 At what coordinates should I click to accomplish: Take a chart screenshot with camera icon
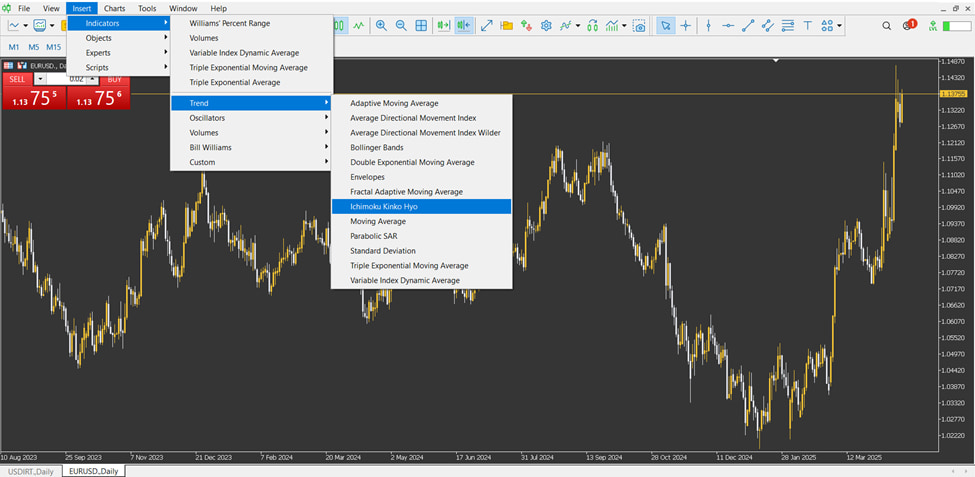639,25
